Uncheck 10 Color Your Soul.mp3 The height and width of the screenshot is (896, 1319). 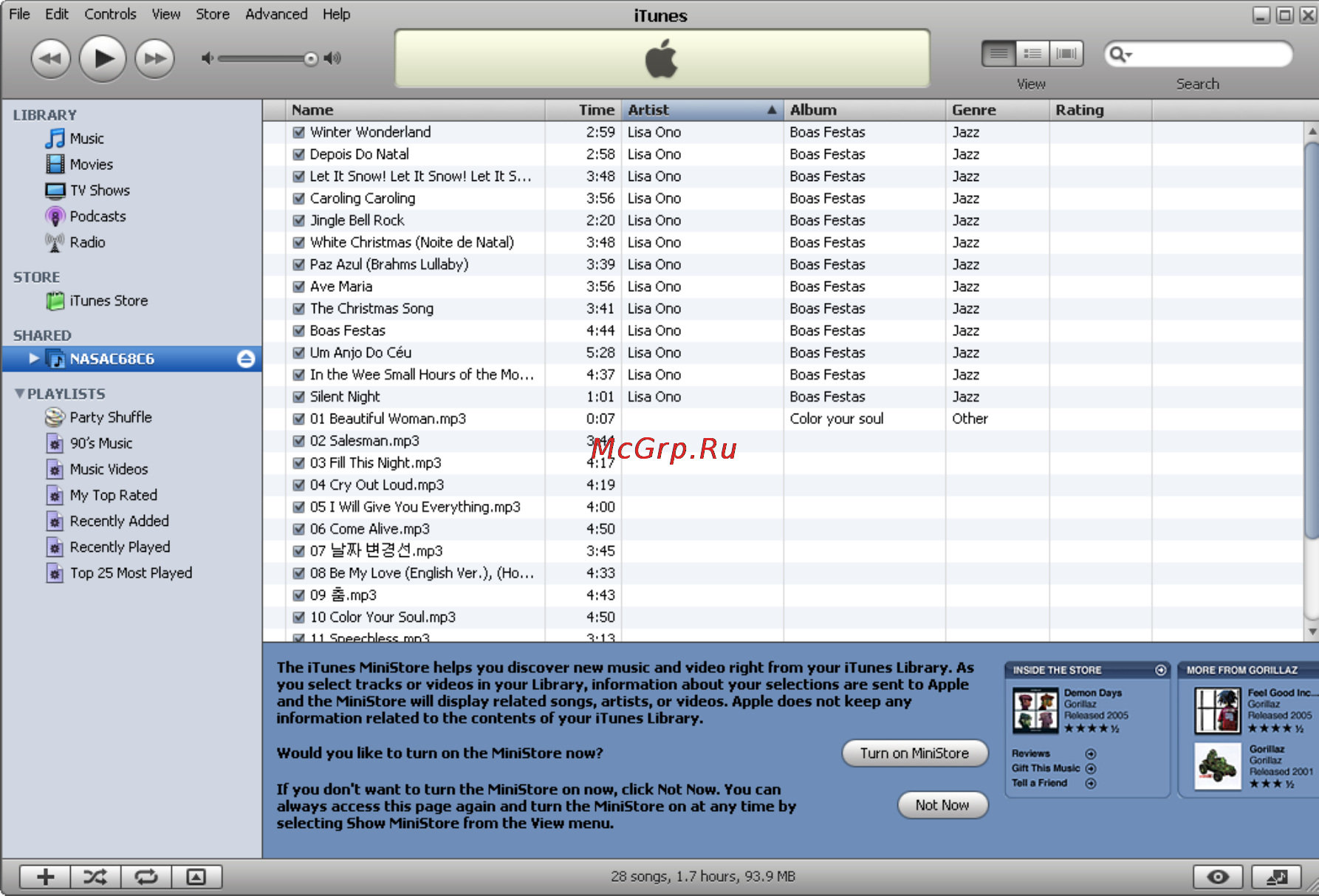(299, 617)
